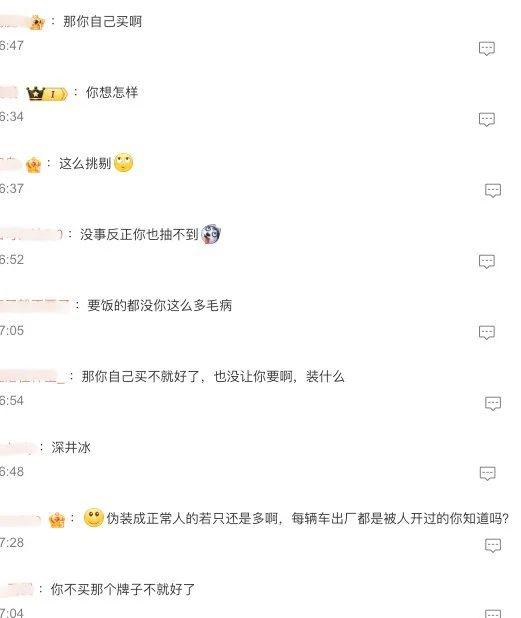Click smiley emoji before '伪装成正常人'

click(x=94, y=517)
